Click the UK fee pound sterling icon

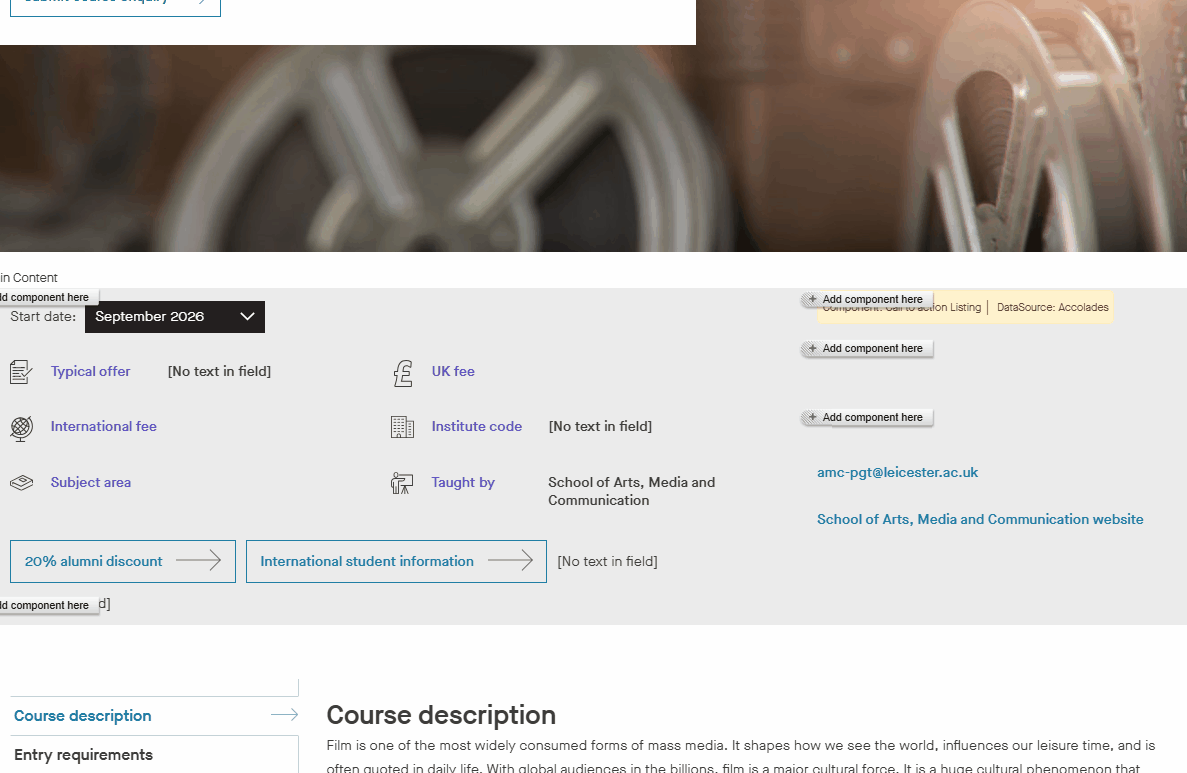[x=403, y=371]
